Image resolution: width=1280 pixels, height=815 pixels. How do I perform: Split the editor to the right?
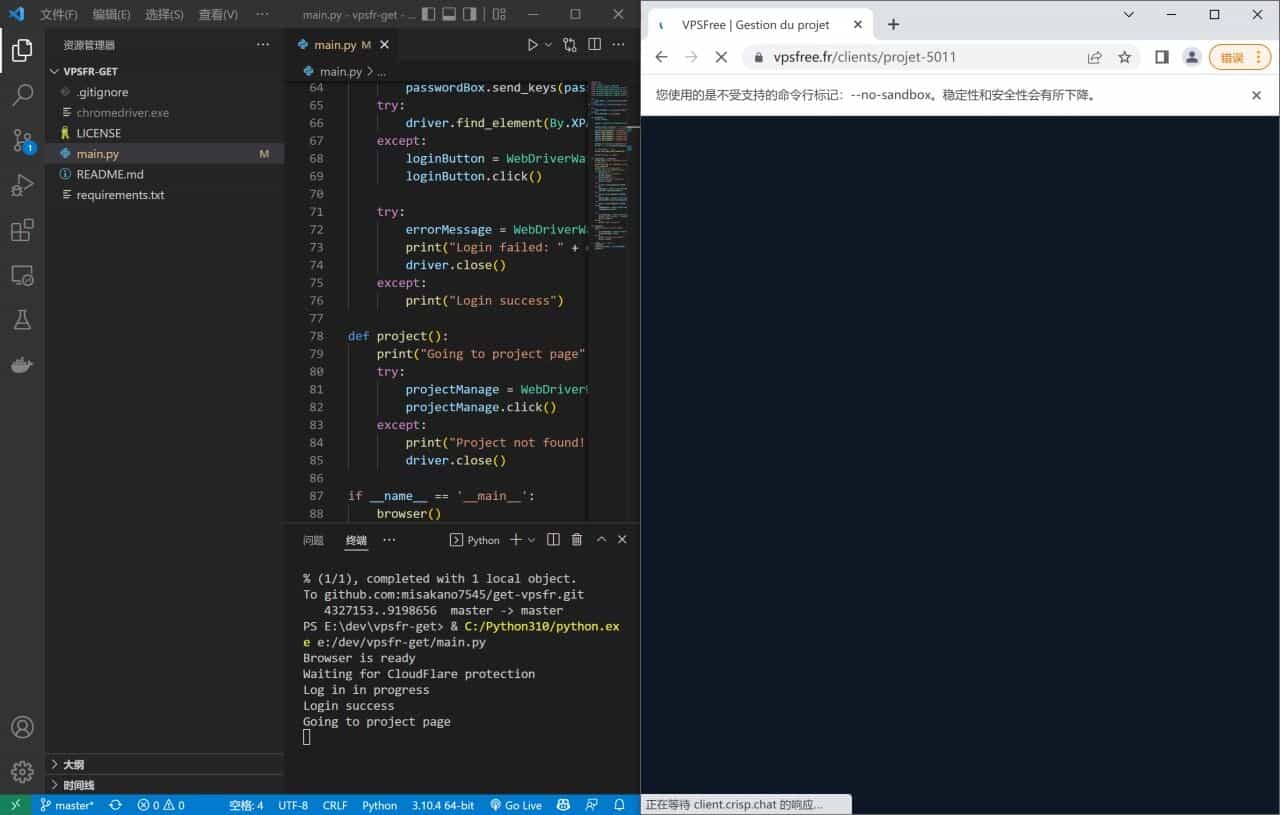click(594, 45)
